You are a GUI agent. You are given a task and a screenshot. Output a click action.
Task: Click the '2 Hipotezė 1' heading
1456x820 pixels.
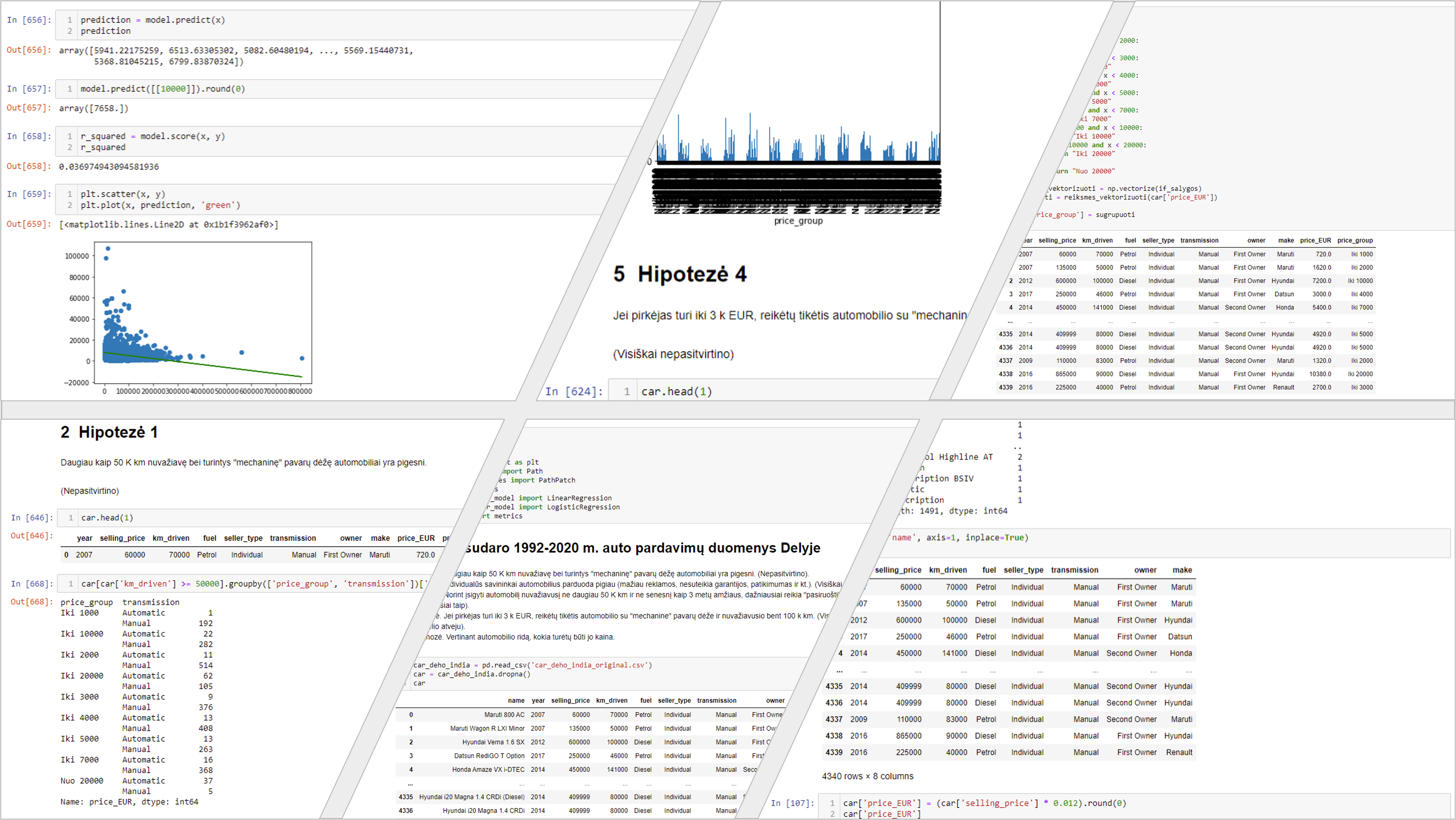(109, 432)
